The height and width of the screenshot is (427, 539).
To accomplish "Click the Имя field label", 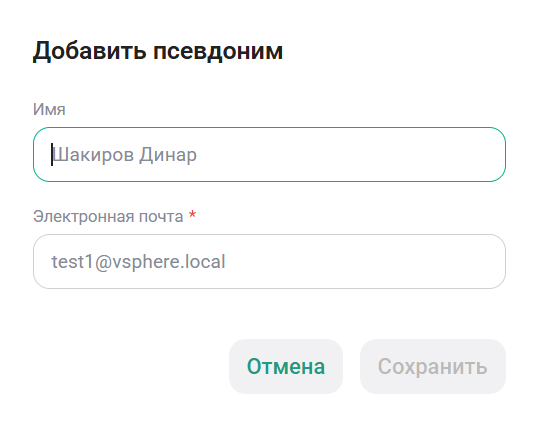I will pos(49,109).
